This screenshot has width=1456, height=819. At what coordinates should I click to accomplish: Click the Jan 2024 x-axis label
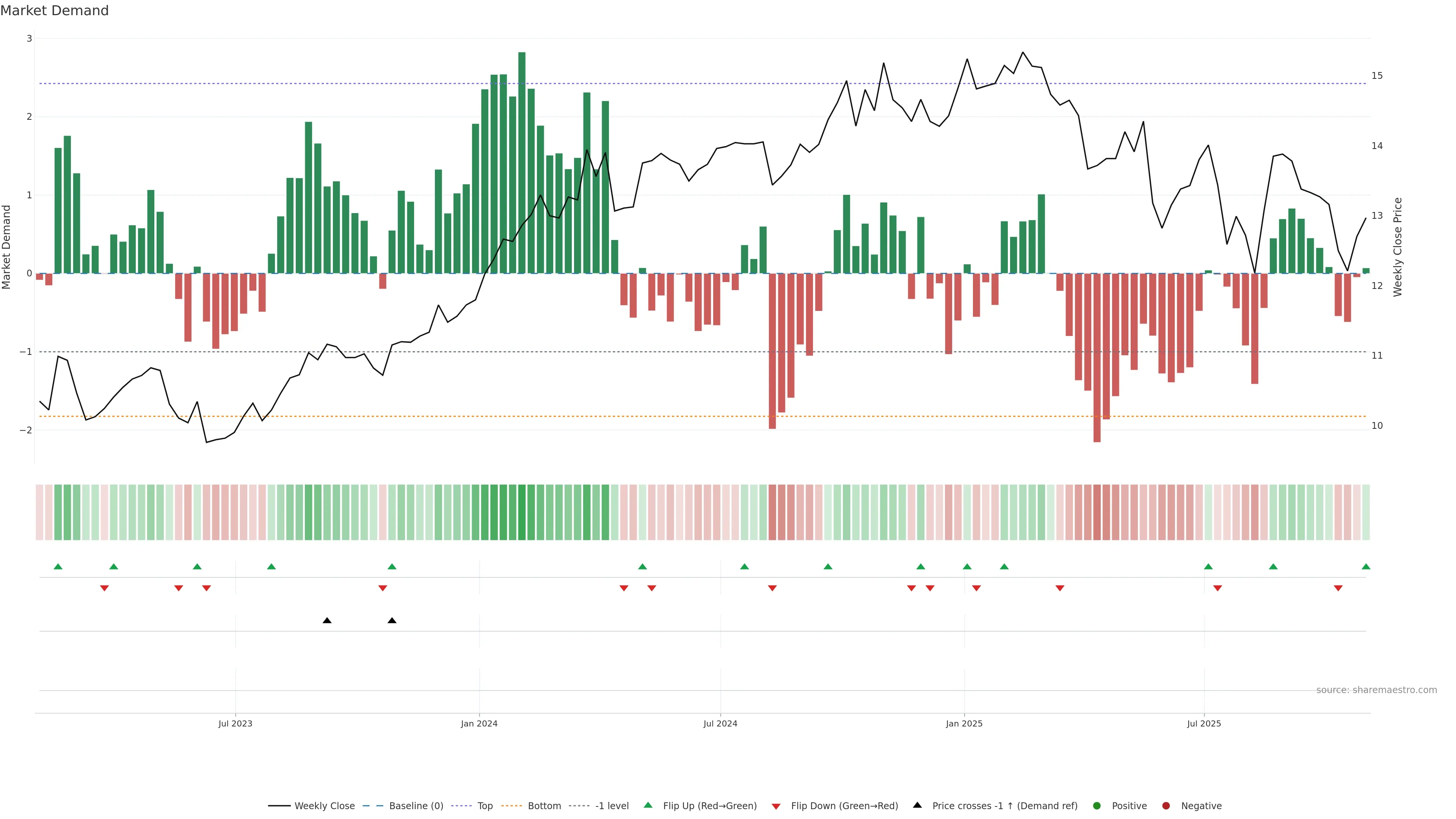479,723
